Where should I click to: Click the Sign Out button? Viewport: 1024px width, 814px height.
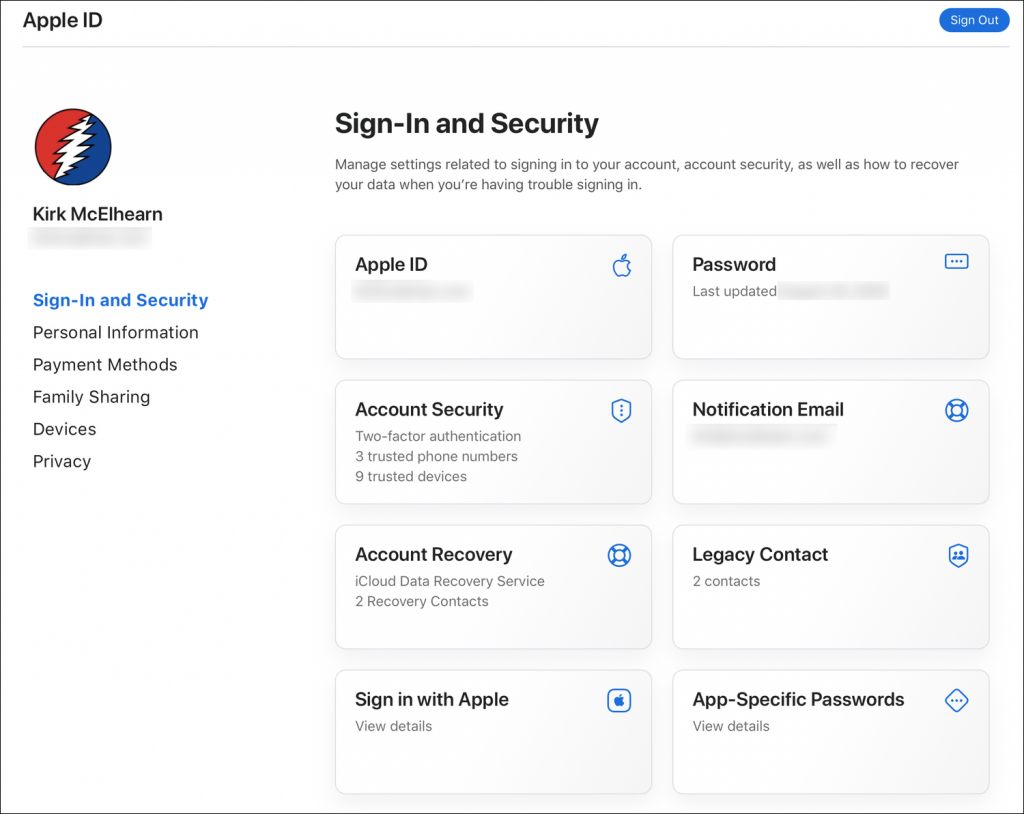973,19
